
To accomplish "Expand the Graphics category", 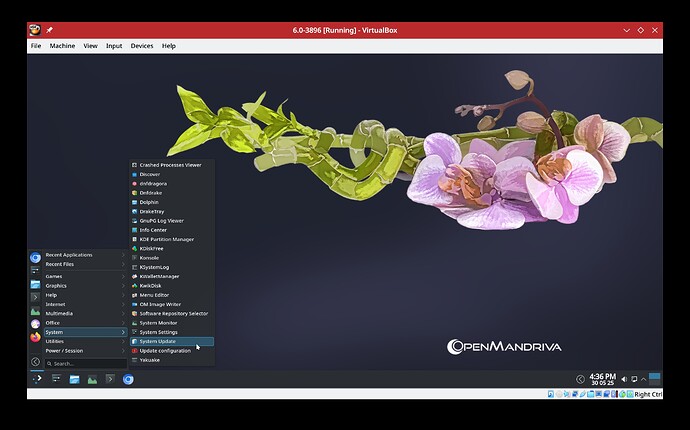I will click(85, 286).
